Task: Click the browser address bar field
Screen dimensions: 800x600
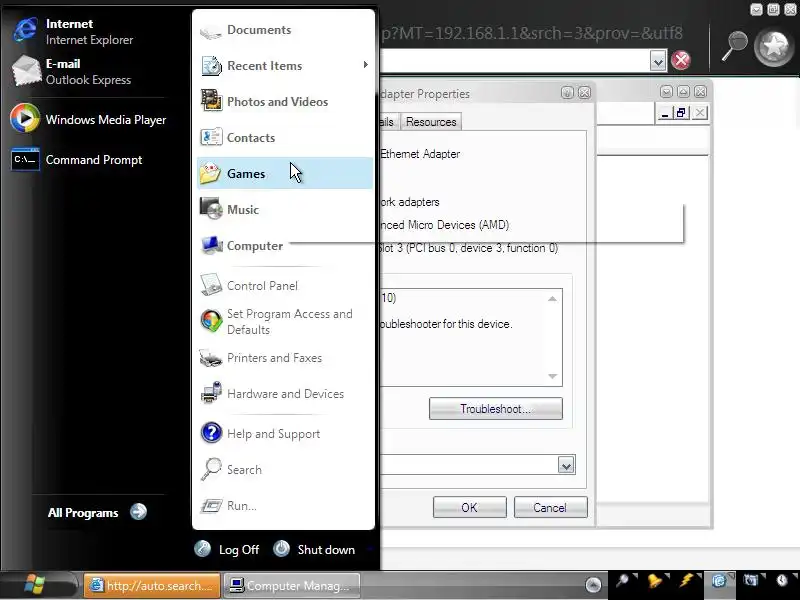Action: (515, 61)
